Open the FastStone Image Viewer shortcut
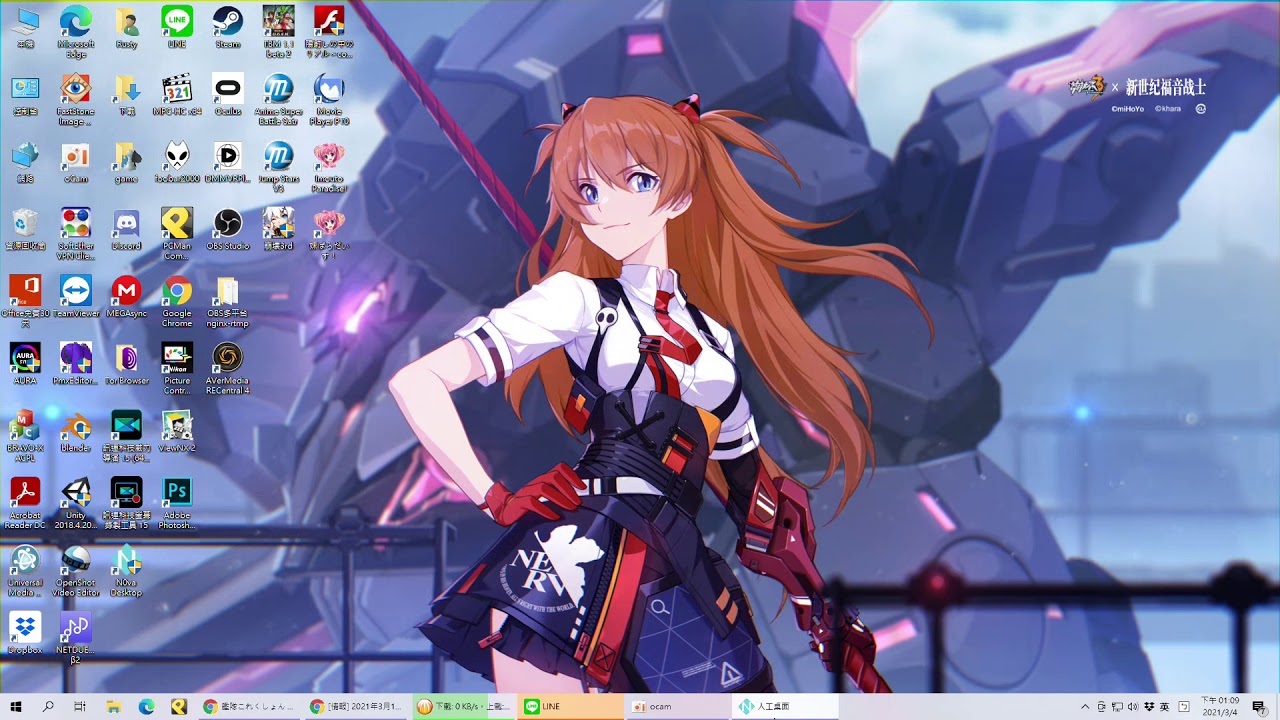The height and width of the screenshot is (720, 1280). click(76, 100)
